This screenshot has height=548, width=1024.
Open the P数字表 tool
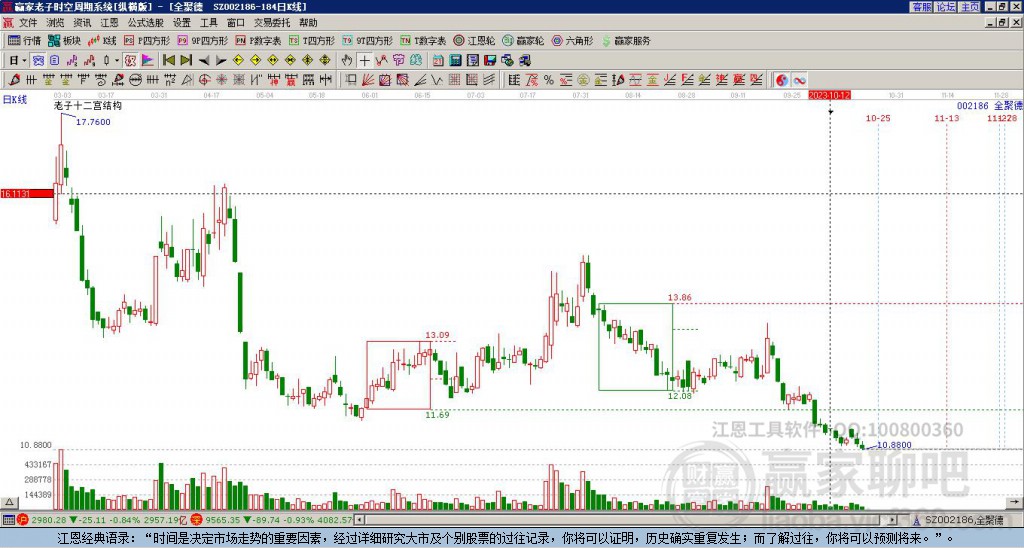(258, 40)
